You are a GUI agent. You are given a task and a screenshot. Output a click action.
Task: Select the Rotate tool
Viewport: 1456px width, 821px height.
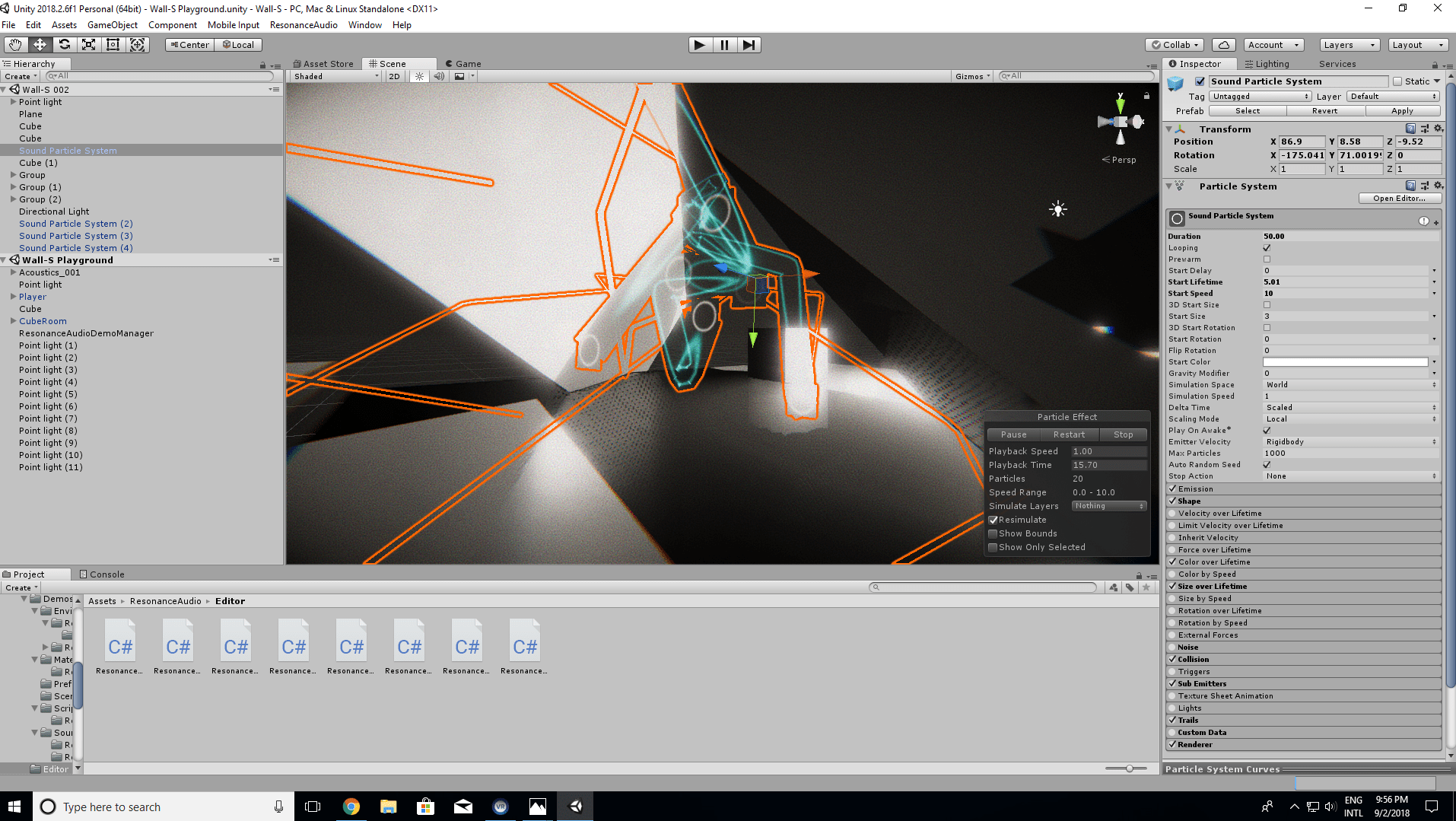pos(65,45)
